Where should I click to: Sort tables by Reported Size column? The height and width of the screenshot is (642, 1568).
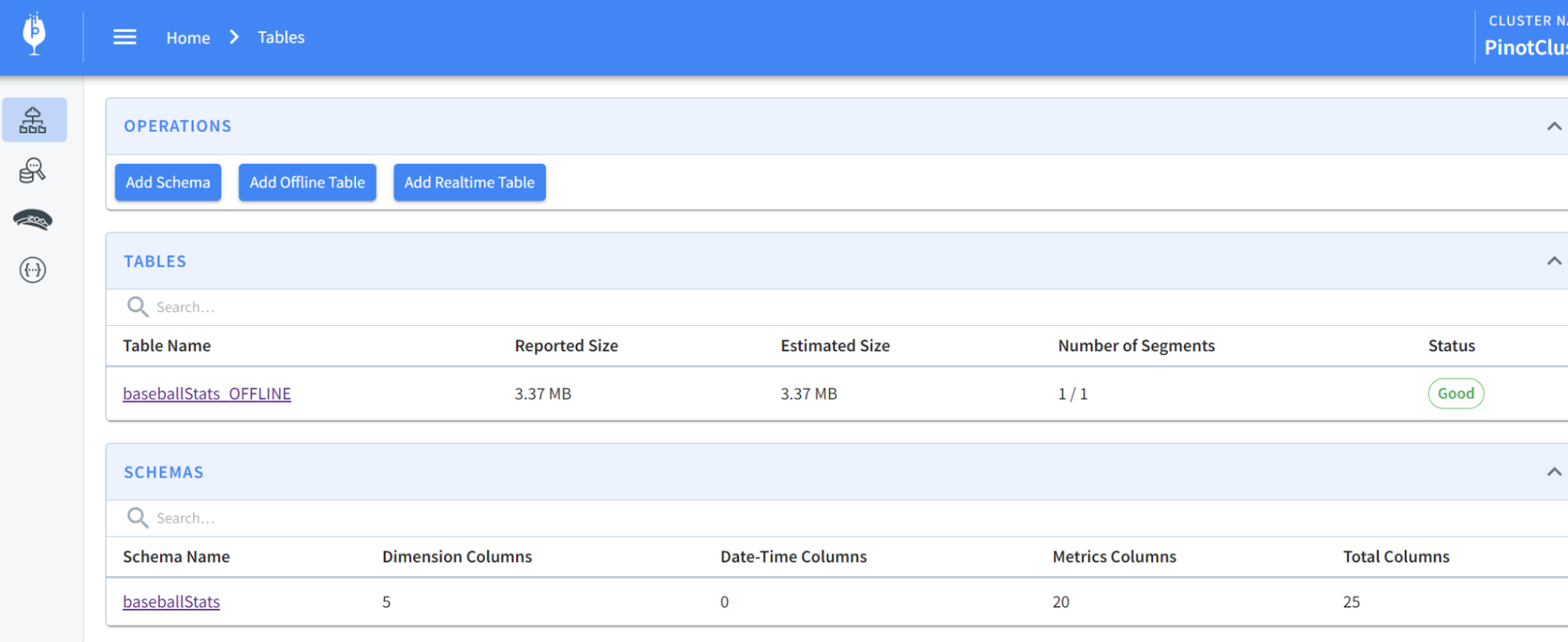[x=566, y=346]
